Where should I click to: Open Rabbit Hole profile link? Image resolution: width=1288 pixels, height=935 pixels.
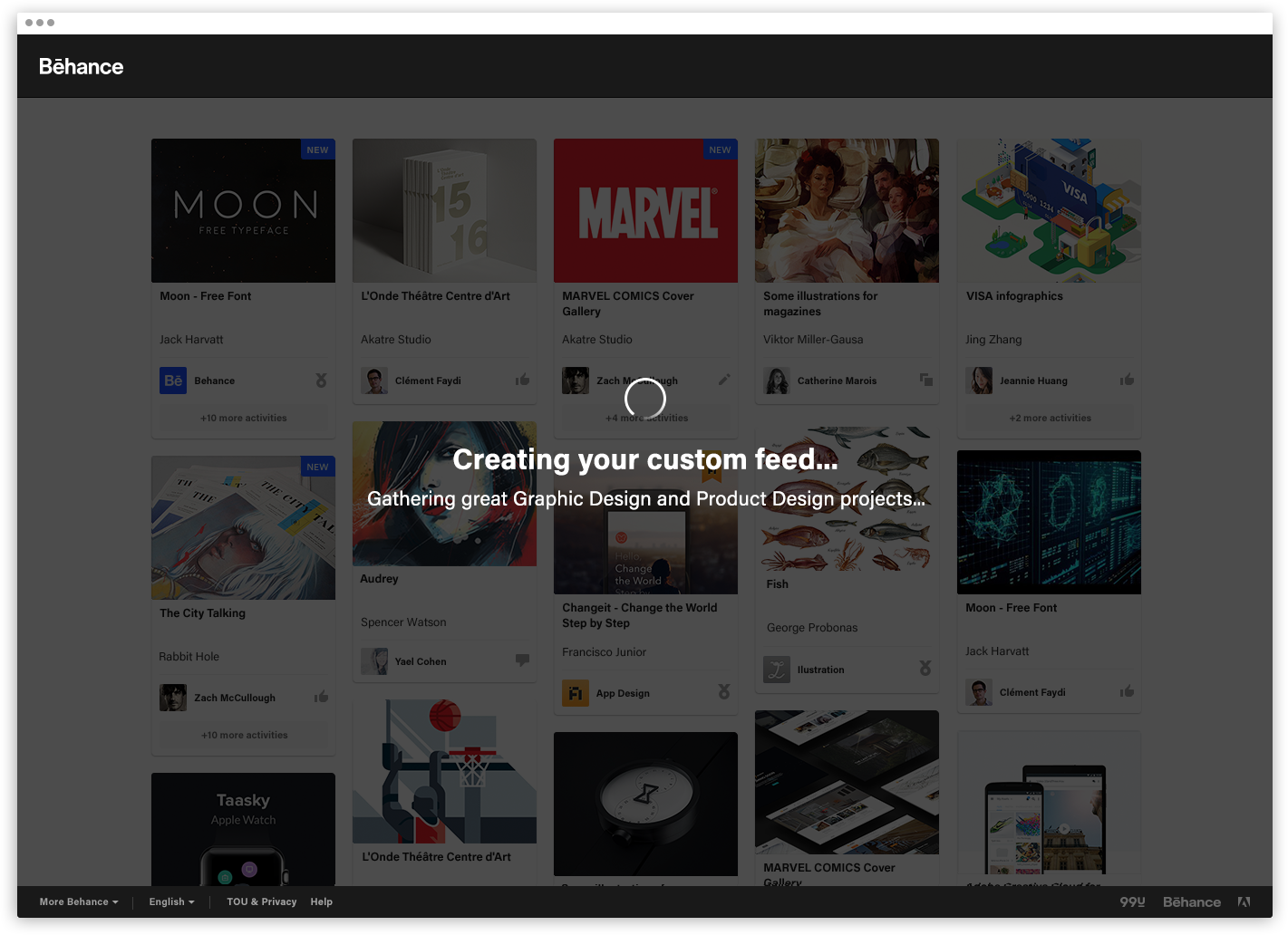[189, 657]
